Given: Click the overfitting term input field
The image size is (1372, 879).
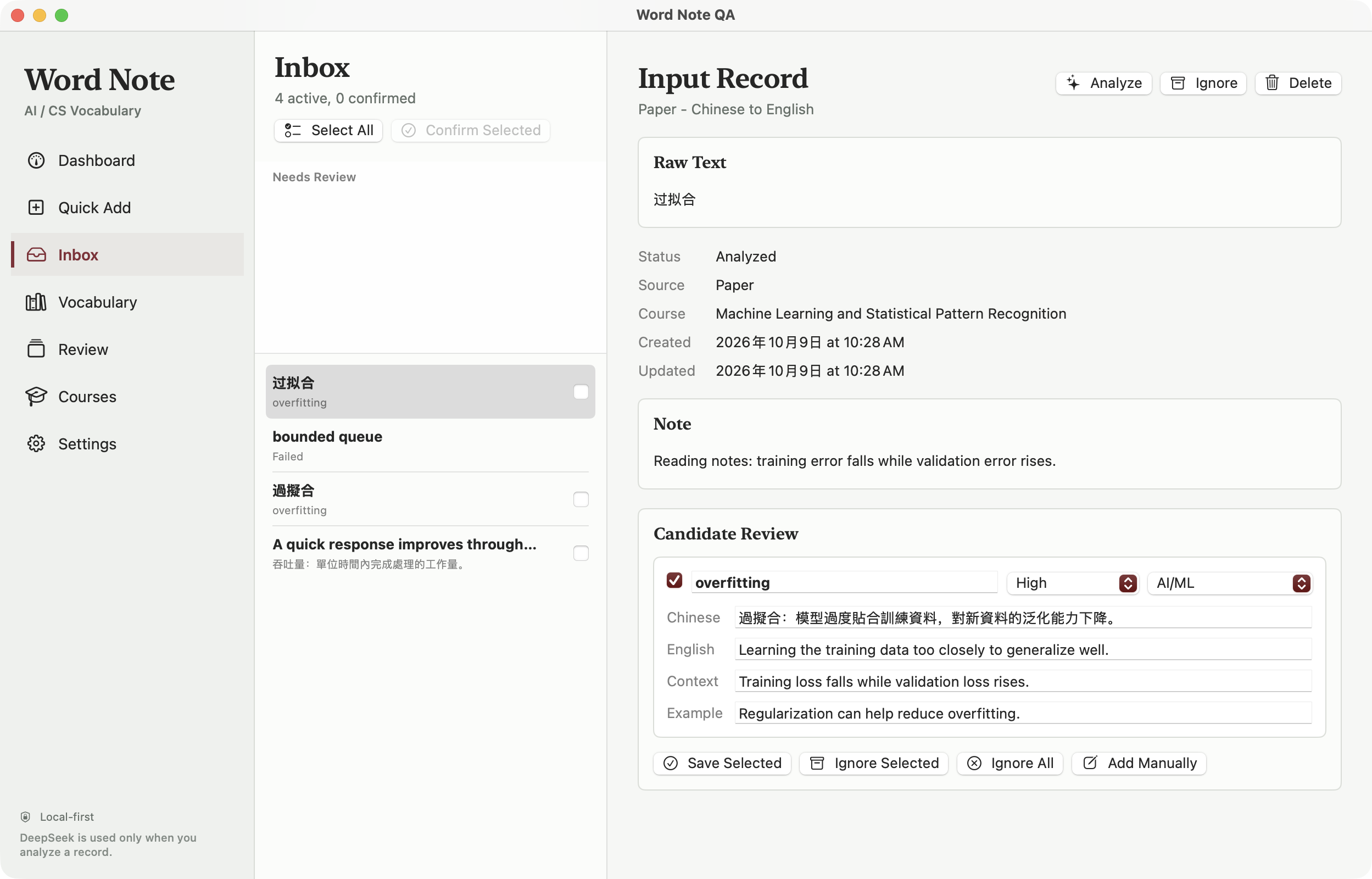Looking at the screenshot, I should coord(845,583).
